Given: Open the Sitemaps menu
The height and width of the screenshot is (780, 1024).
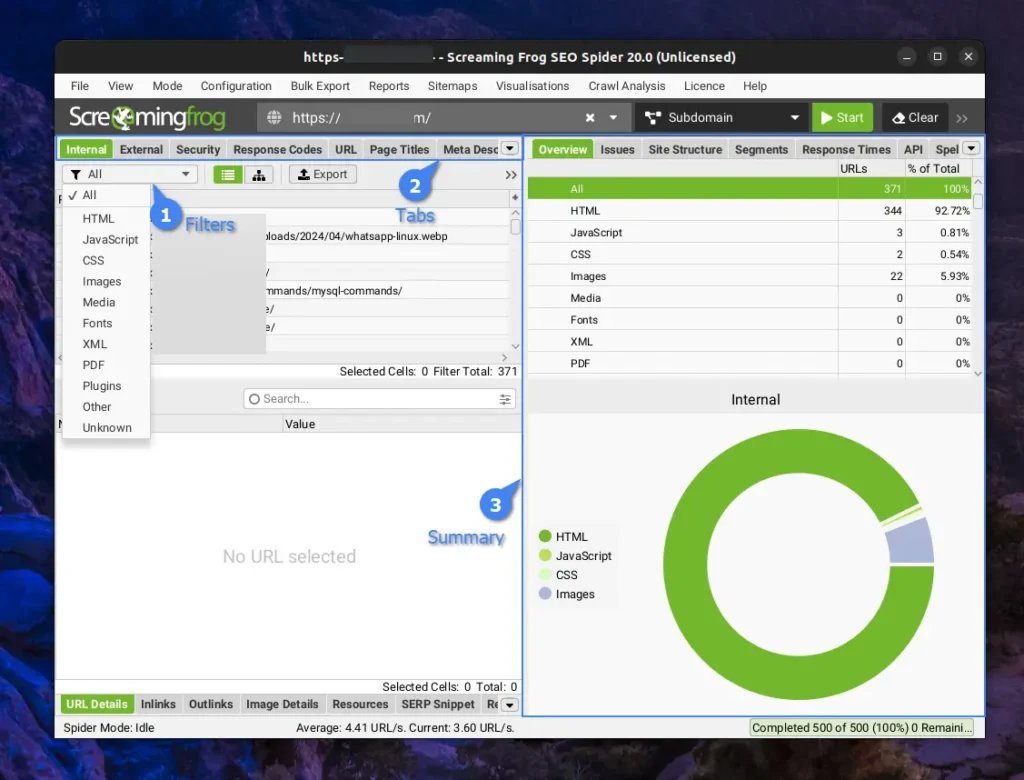Looking at the screenshot, I should [453, 86].
